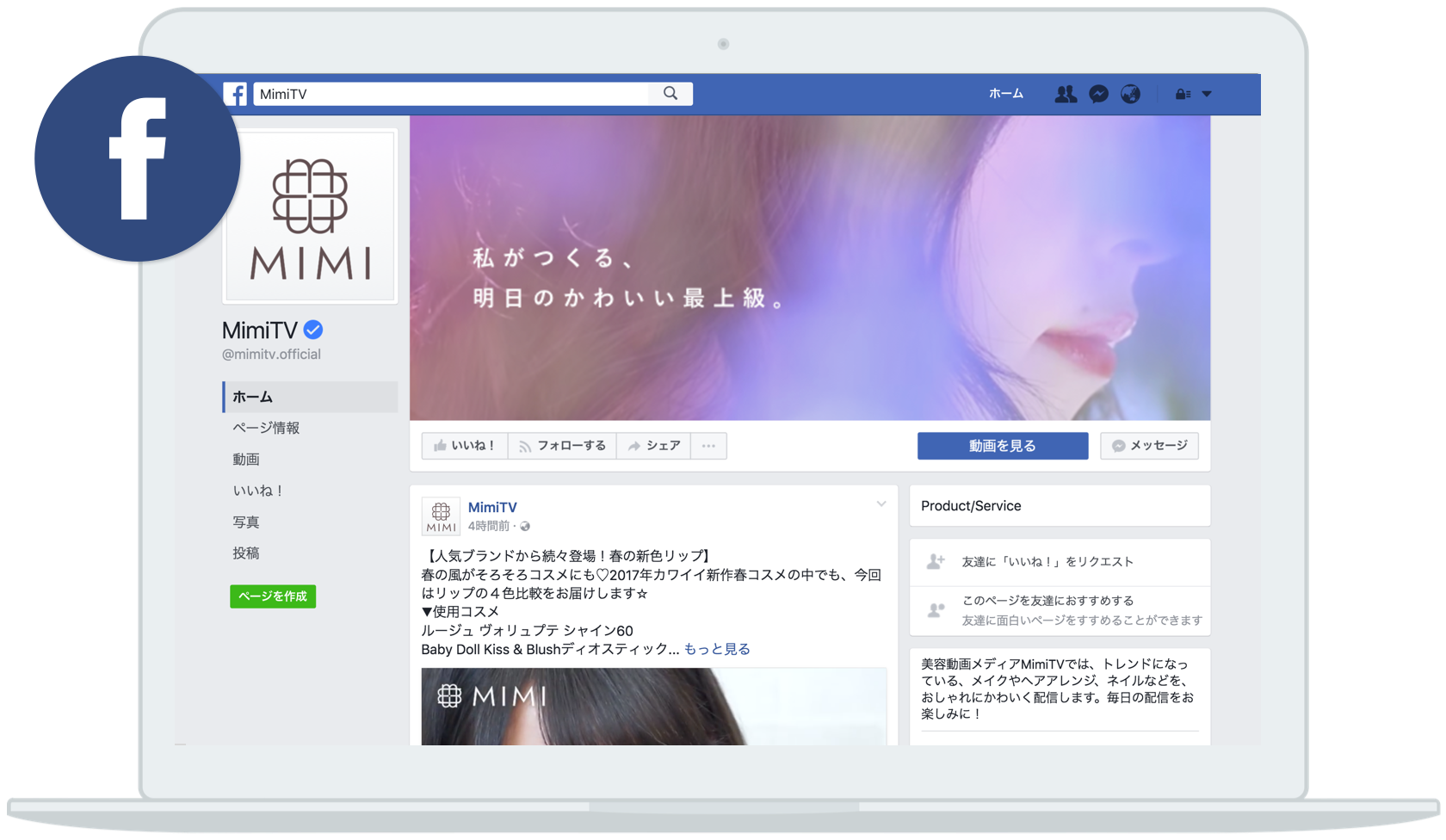This screenshot has width=1446, height=840.
Task: Open 写真 section in sidebar
Action: pos(246,522)
